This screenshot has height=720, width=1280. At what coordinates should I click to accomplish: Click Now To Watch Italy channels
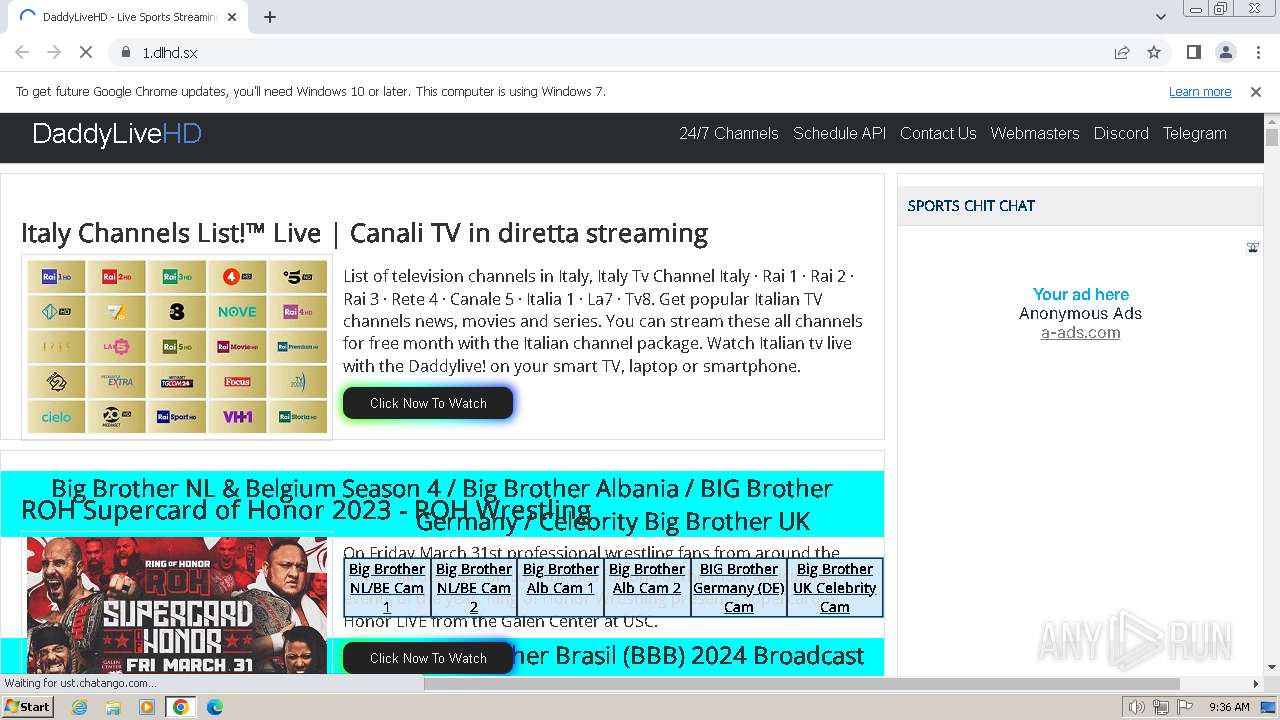click(428, 403)
